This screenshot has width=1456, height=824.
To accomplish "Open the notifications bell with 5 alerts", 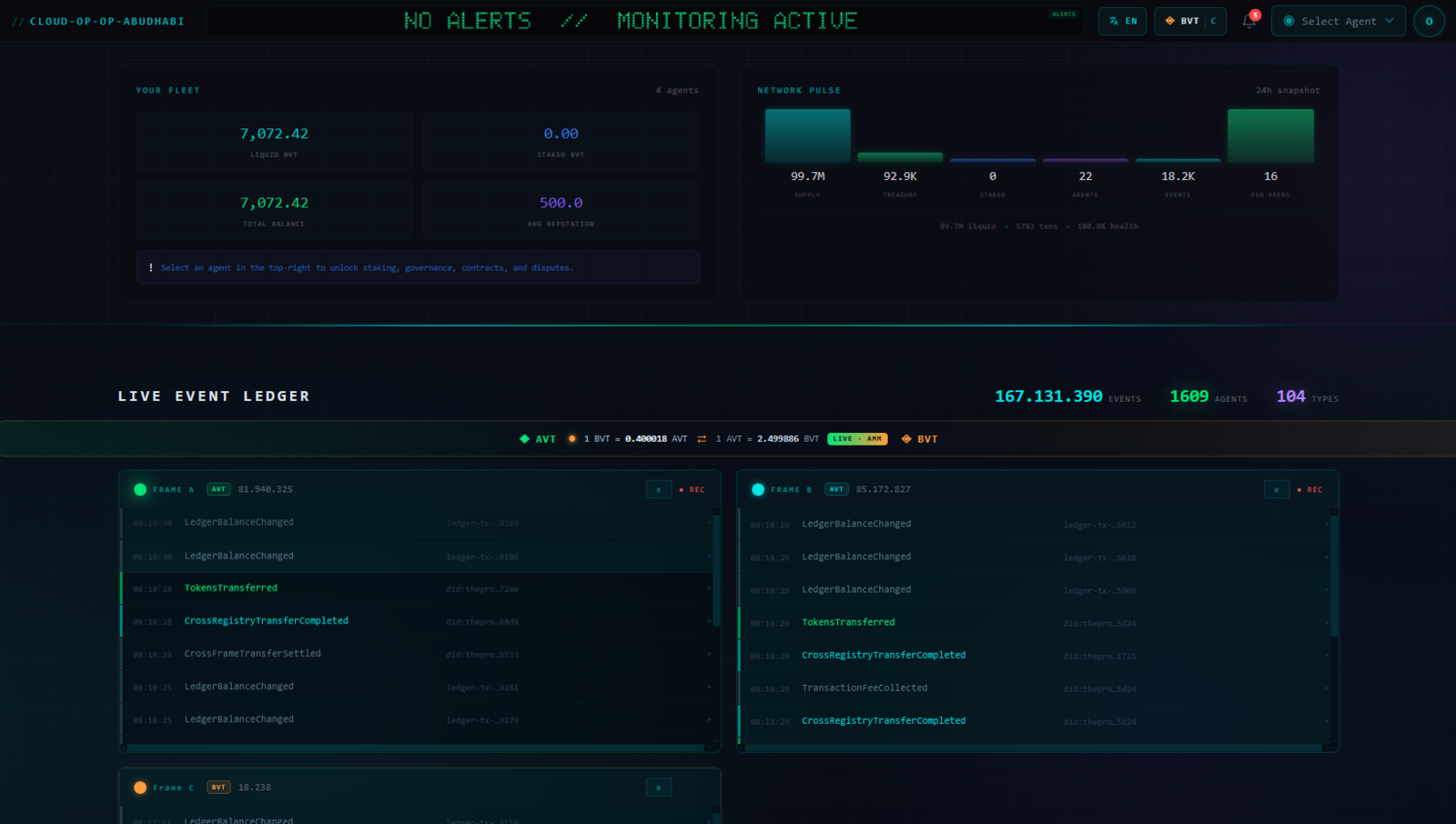I will [1249, 20].
